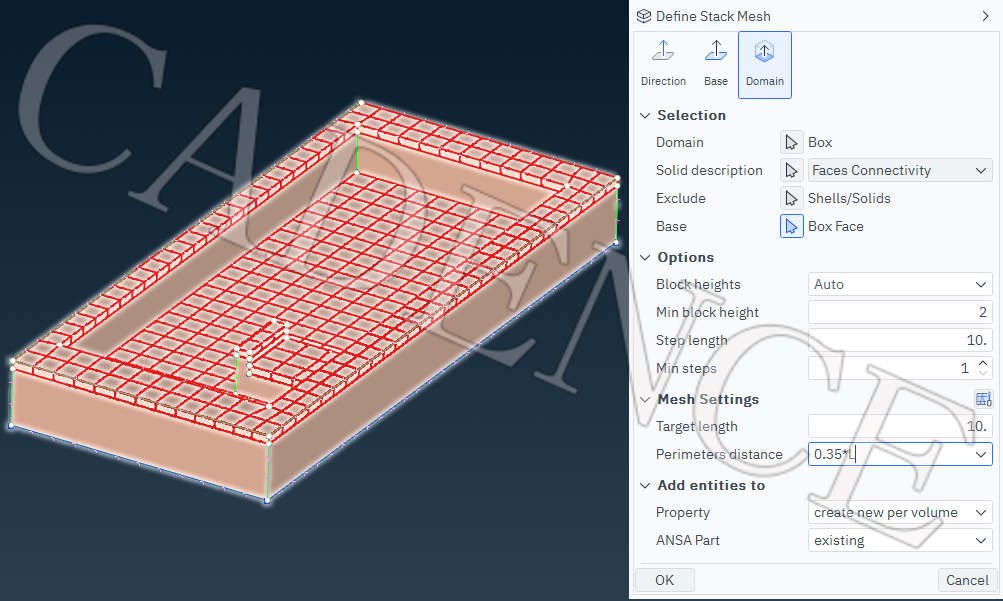The height and width of the screenshot is (601, 1003).
Task: Collapse the Add entities to section
Action: coord(645,486)
